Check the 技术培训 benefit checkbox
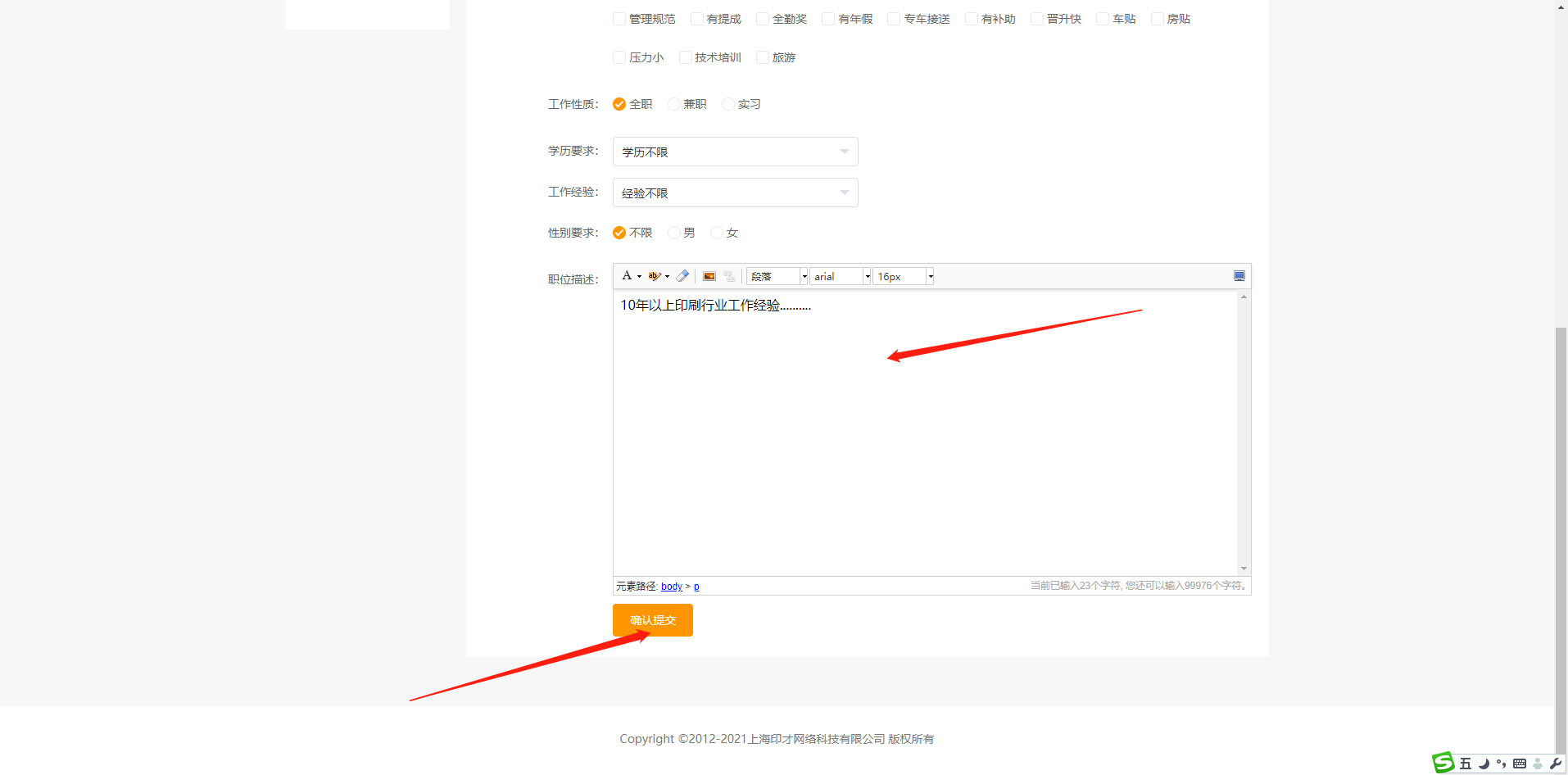 [686, 57]
